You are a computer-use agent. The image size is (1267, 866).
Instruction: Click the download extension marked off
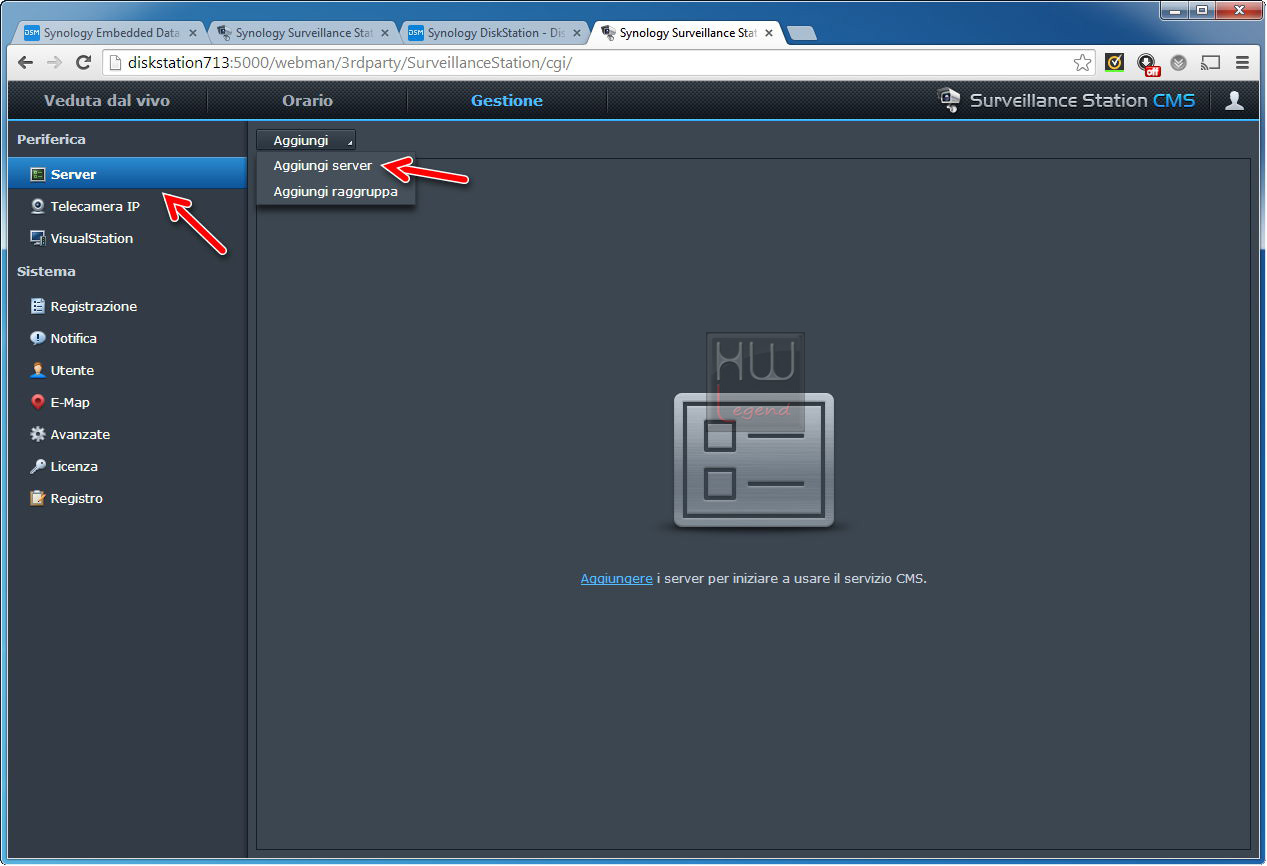pos(1147,64)
